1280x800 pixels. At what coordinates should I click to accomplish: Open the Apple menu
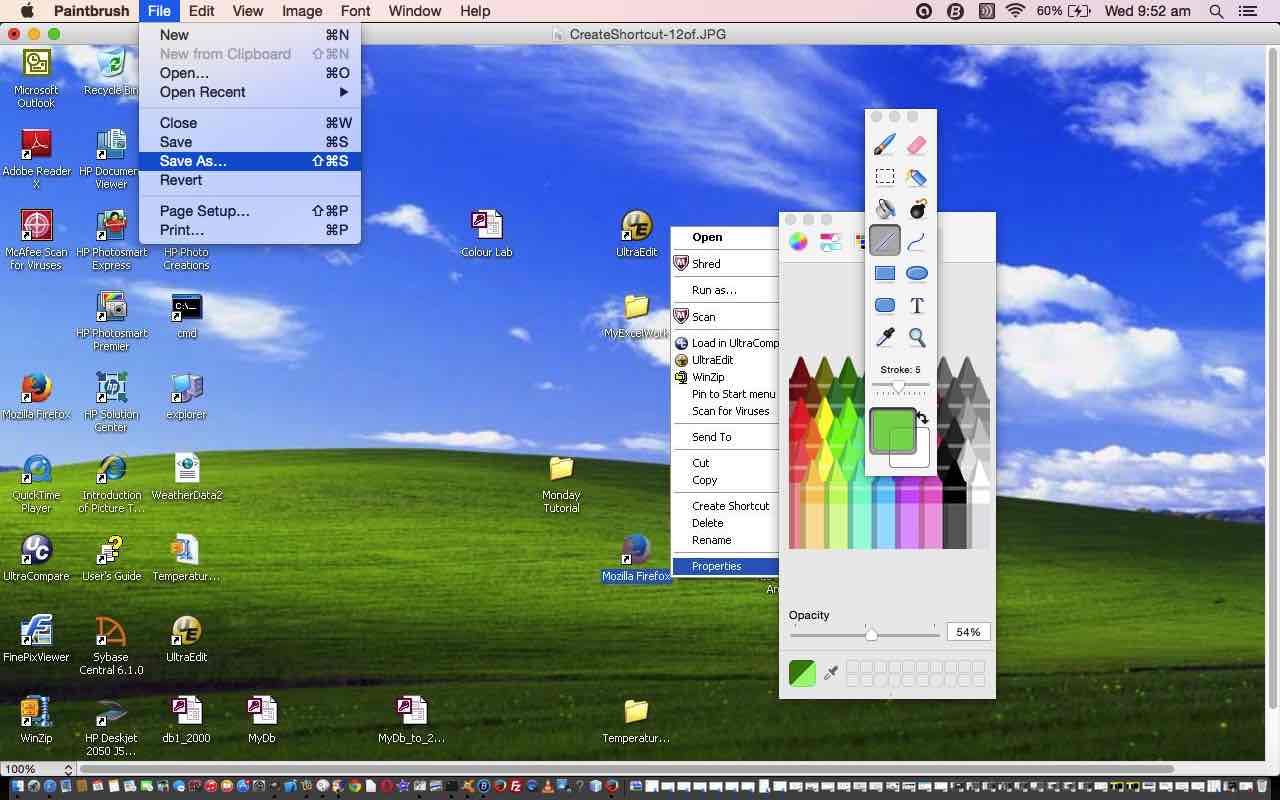[x=27, y=11]
